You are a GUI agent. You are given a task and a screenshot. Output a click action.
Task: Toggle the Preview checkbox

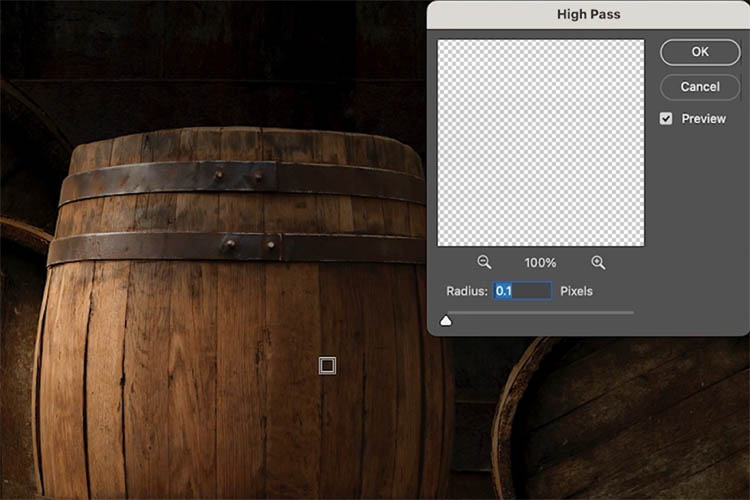pyautogui.click(x=666, y=118)
